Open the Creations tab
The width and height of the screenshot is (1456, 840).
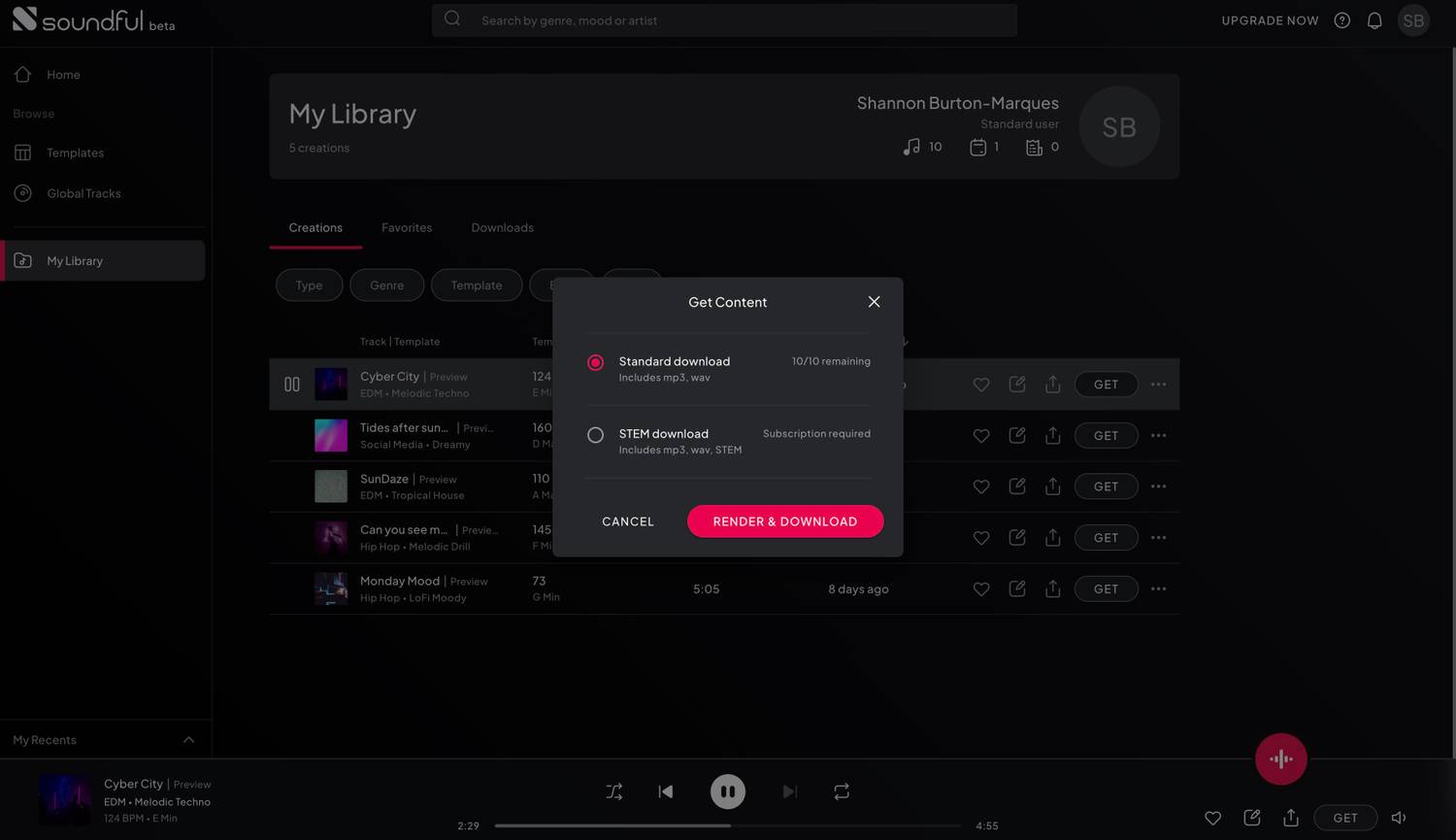315,227
